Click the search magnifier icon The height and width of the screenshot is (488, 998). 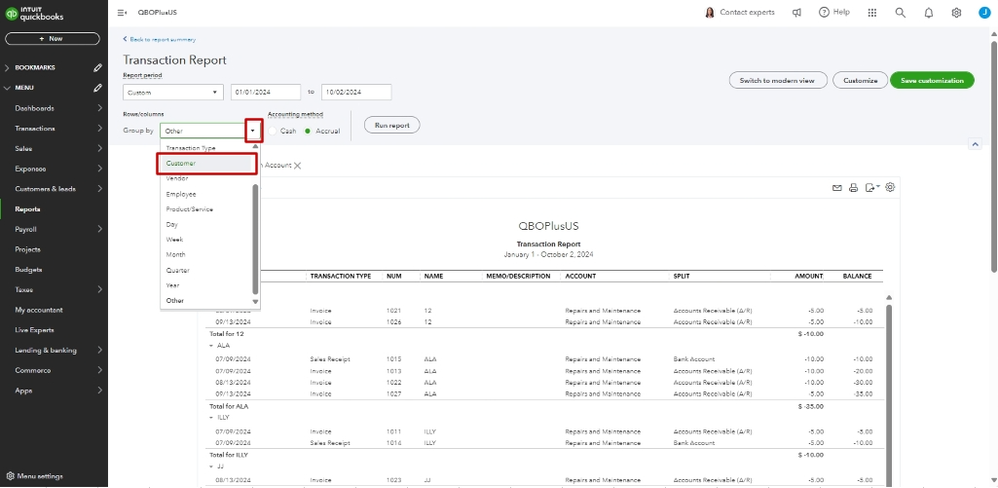[900, 13]
